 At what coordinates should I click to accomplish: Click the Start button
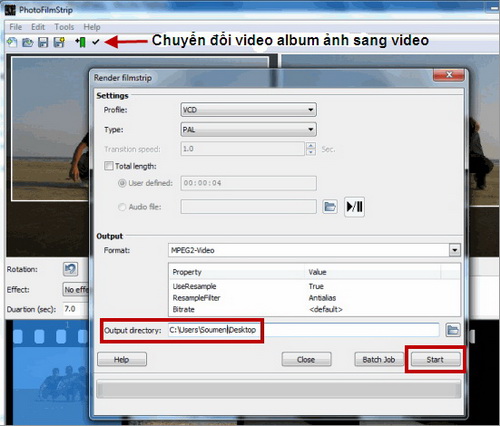[435, 359]
